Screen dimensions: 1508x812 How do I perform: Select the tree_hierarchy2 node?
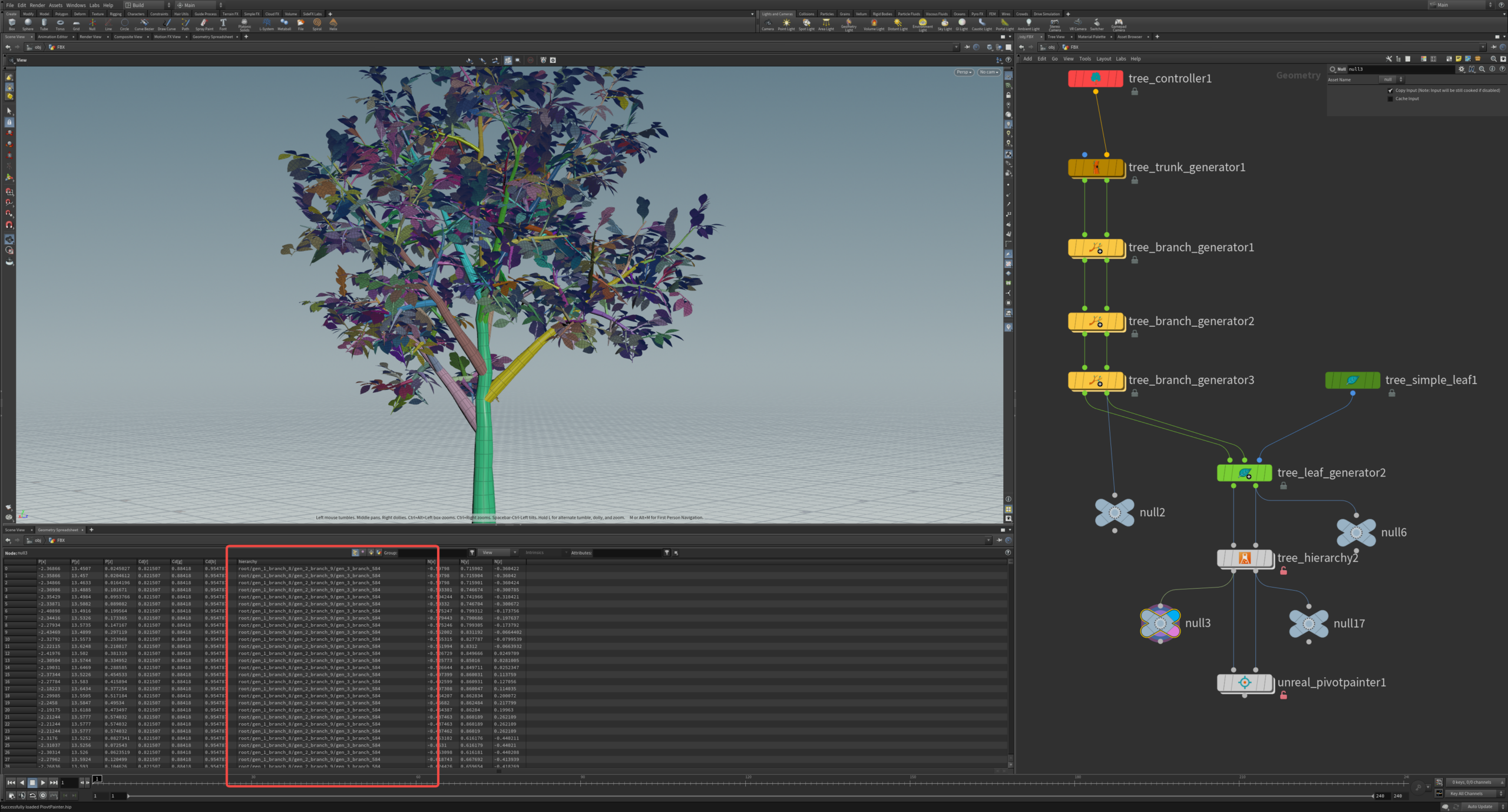pos(1244,558)
